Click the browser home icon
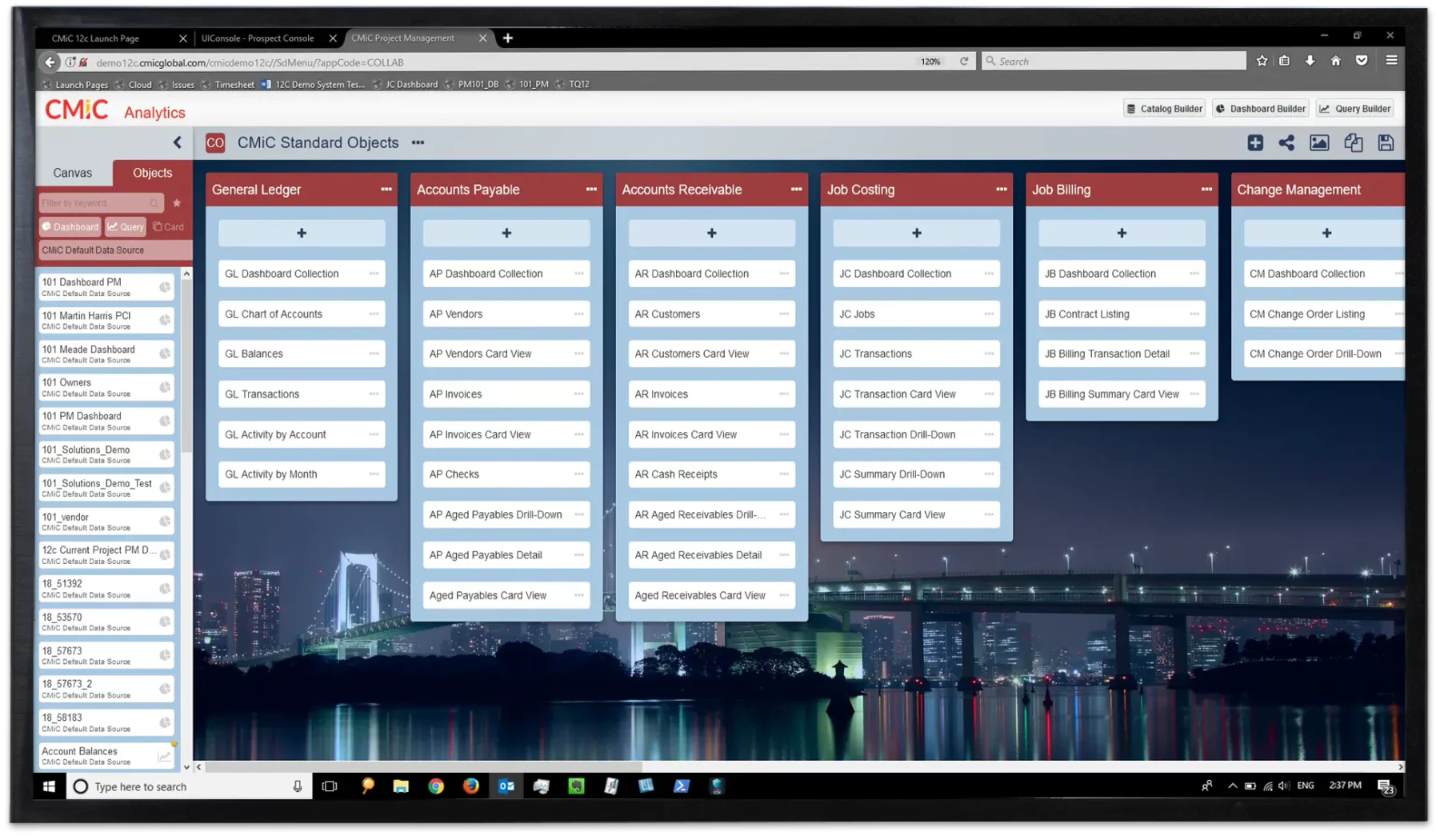The image size is (1440, 840). 1335,61
